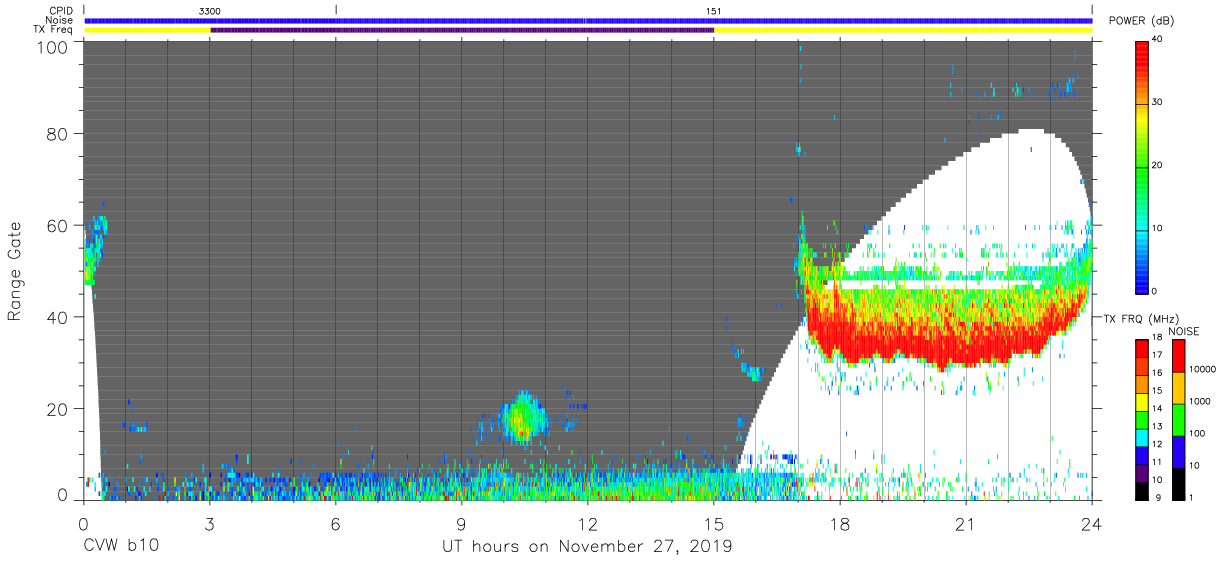The height and width of the screenshot is (567, 1228).
Task: Click x-axis tick label '21'
Action: (x=966, y=522)
